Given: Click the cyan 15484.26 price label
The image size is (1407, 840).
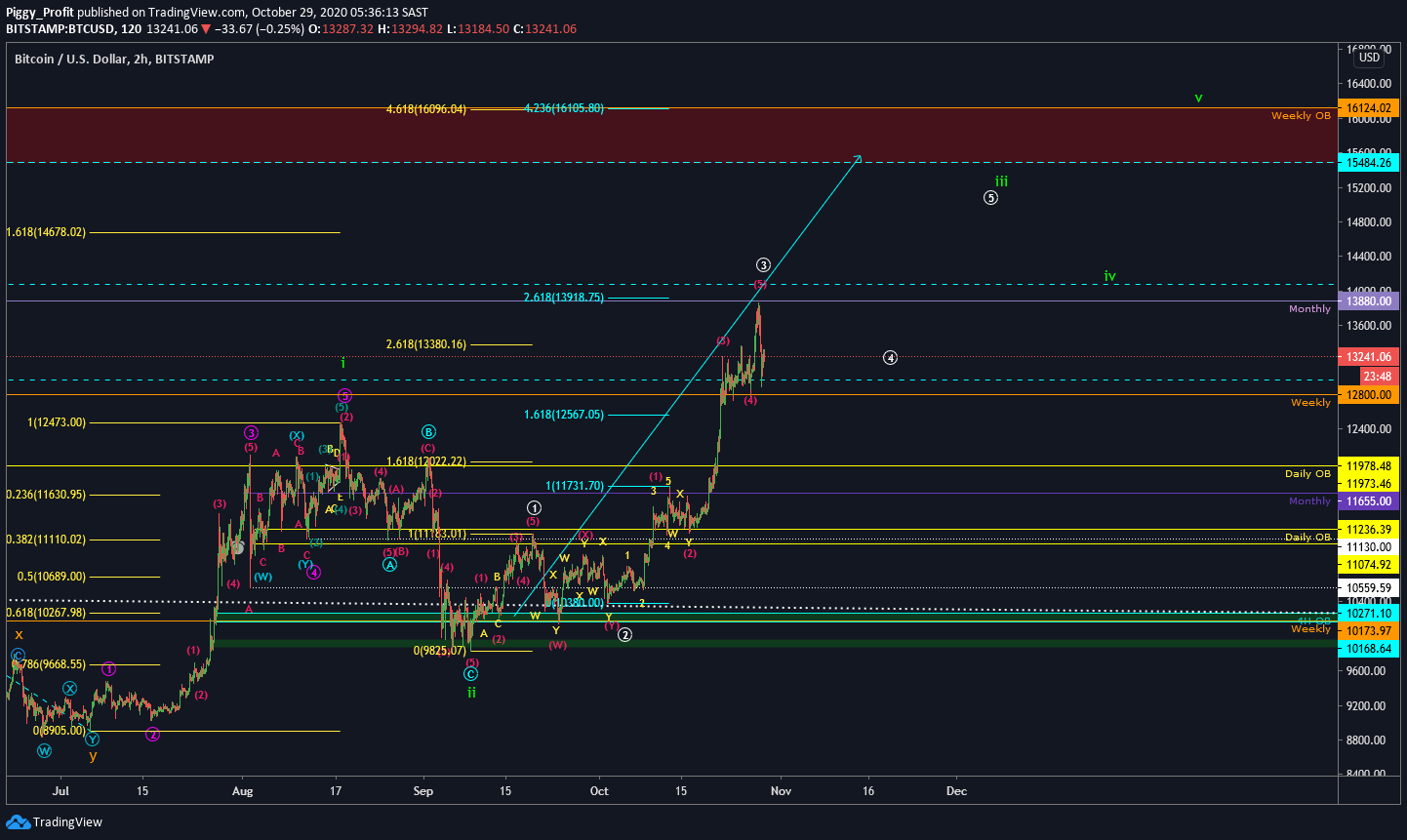Looking at the screenshot, I should click(x=1368, y=162).
